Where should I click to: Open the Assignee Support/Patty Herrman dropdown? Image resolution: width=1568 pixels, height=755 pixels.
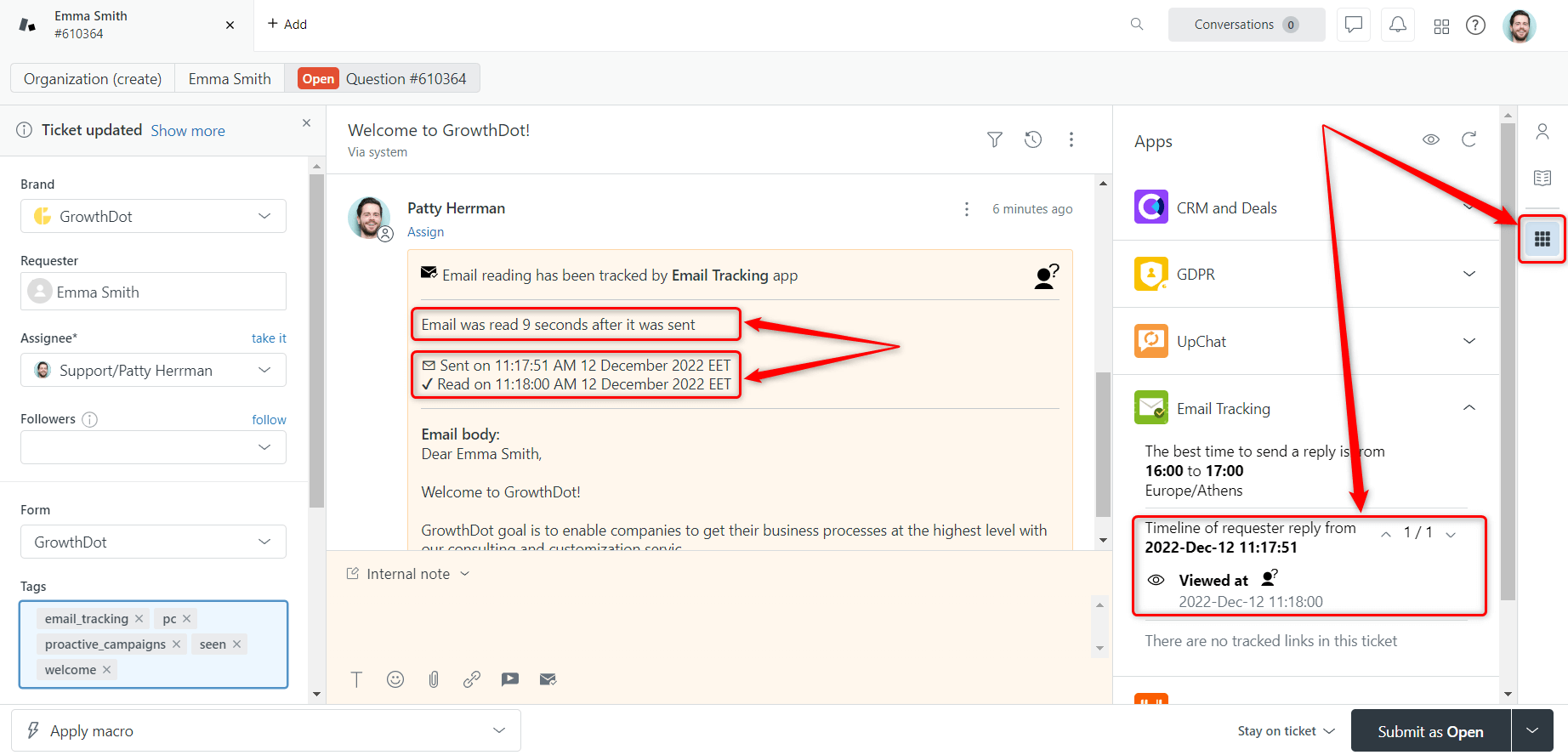coord(153,370)
